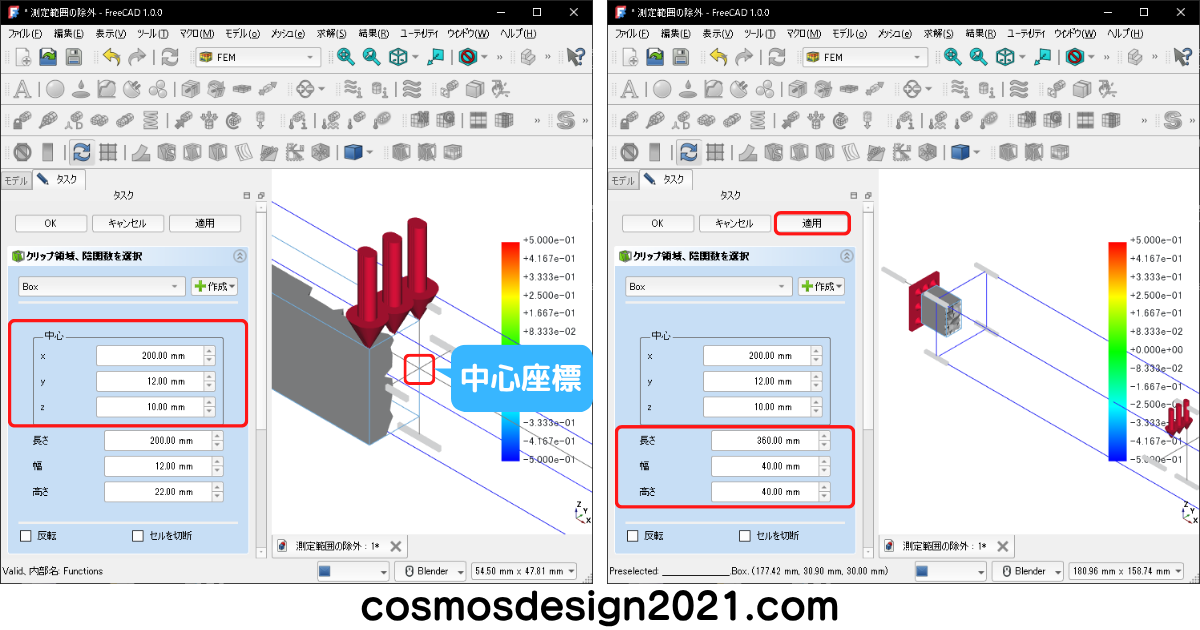Increment 高さ 22.00 mm spinner in left window
The image size is (1200, 630).
pos(215,488)
